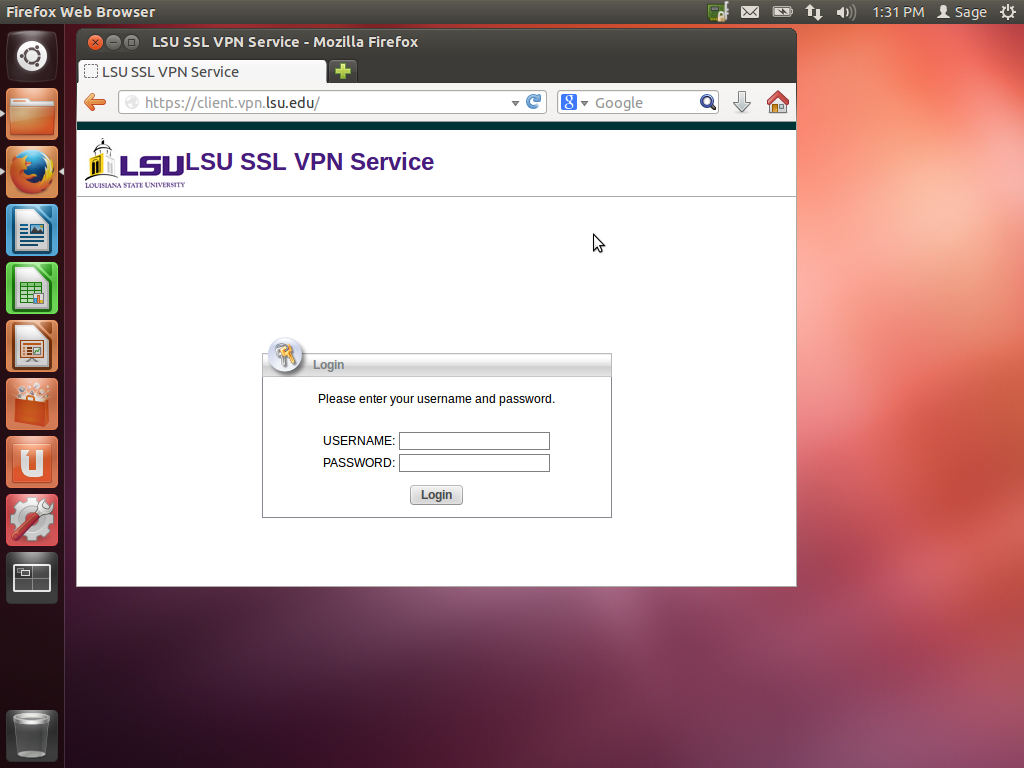Click the Login panel header label

click(x=328, y=365)
